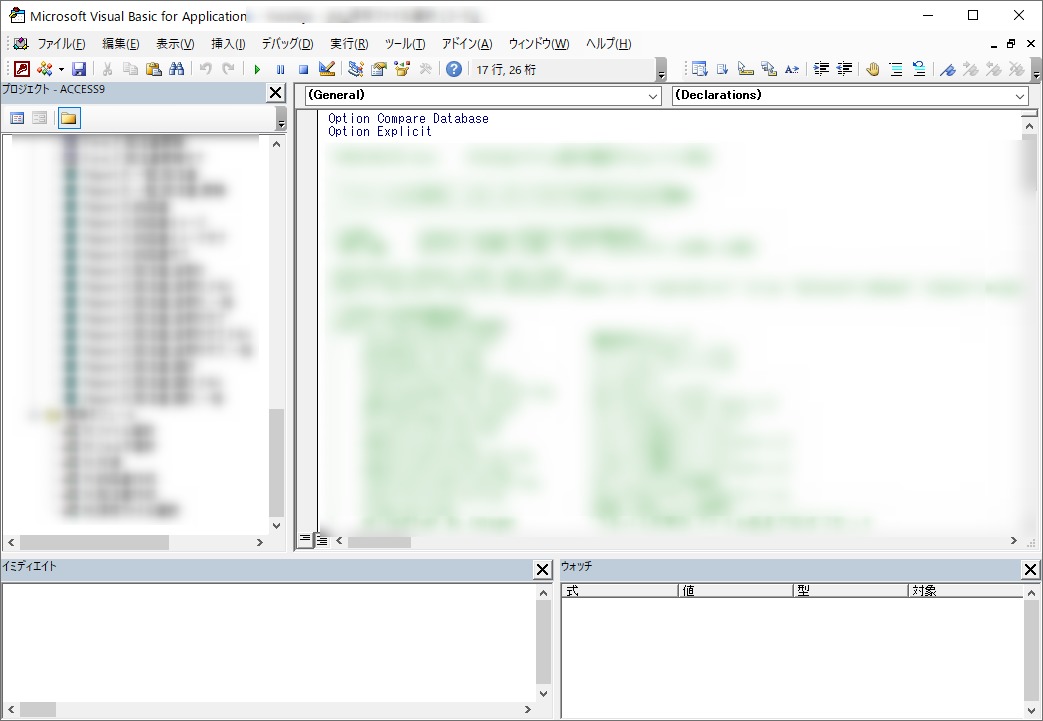
Task: Toggle folders view in Project pane
Action: pos(69,118)
